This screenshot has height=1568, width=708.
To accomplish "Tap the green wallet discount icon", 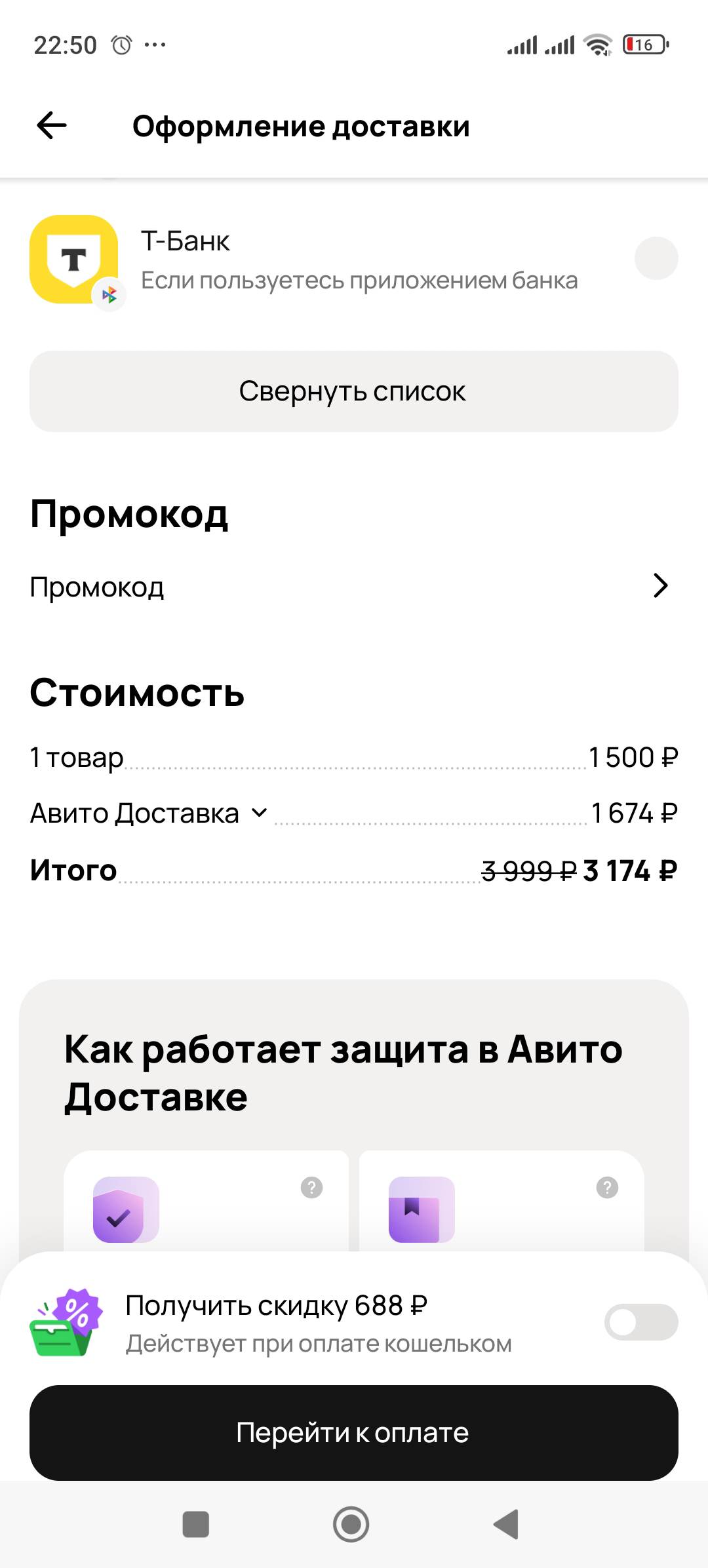I will [x=66, y=1323].
